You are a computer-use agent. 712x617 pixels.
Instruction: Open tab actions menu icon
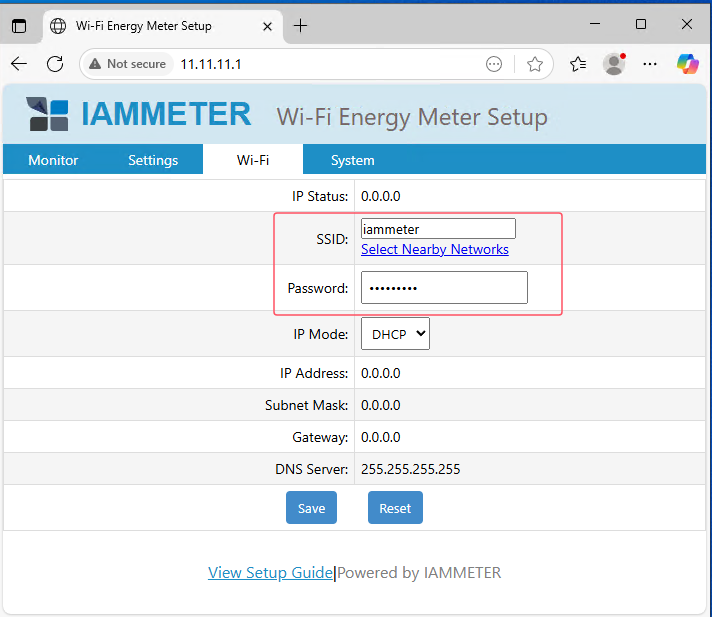point(19,25)
